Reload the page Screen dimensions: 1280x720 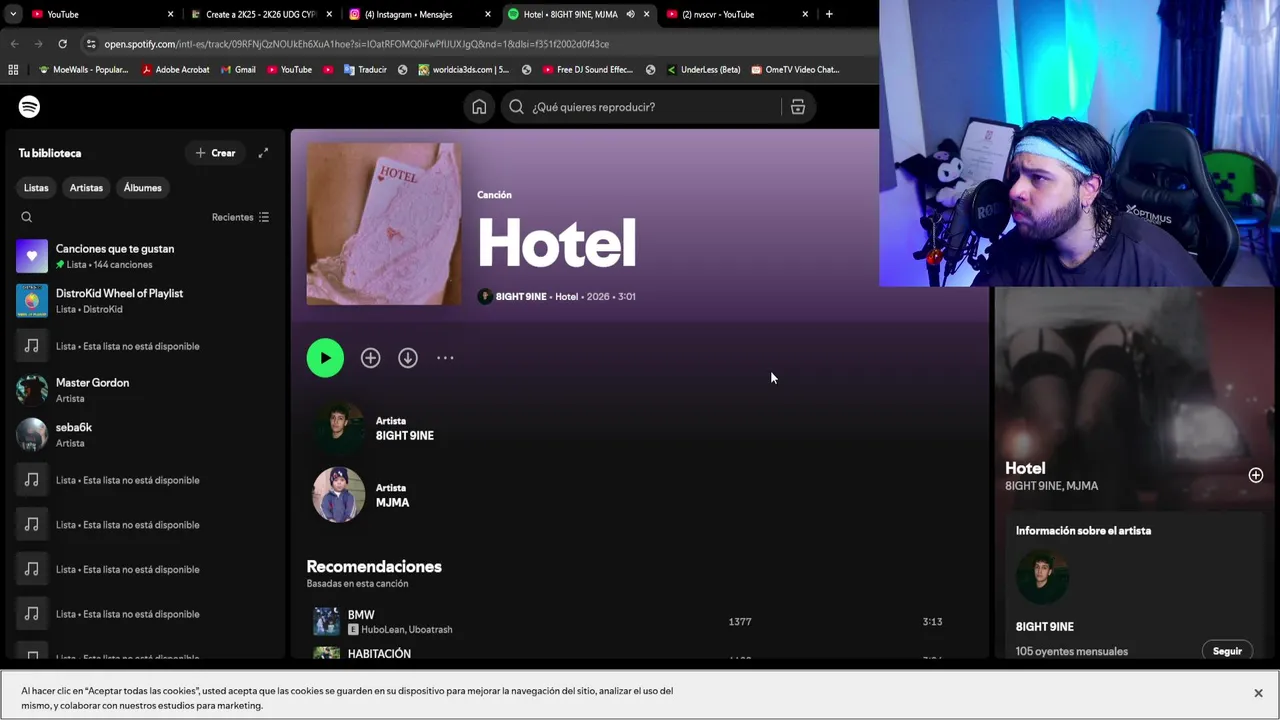pyautogui.click(x=62, y=44)
